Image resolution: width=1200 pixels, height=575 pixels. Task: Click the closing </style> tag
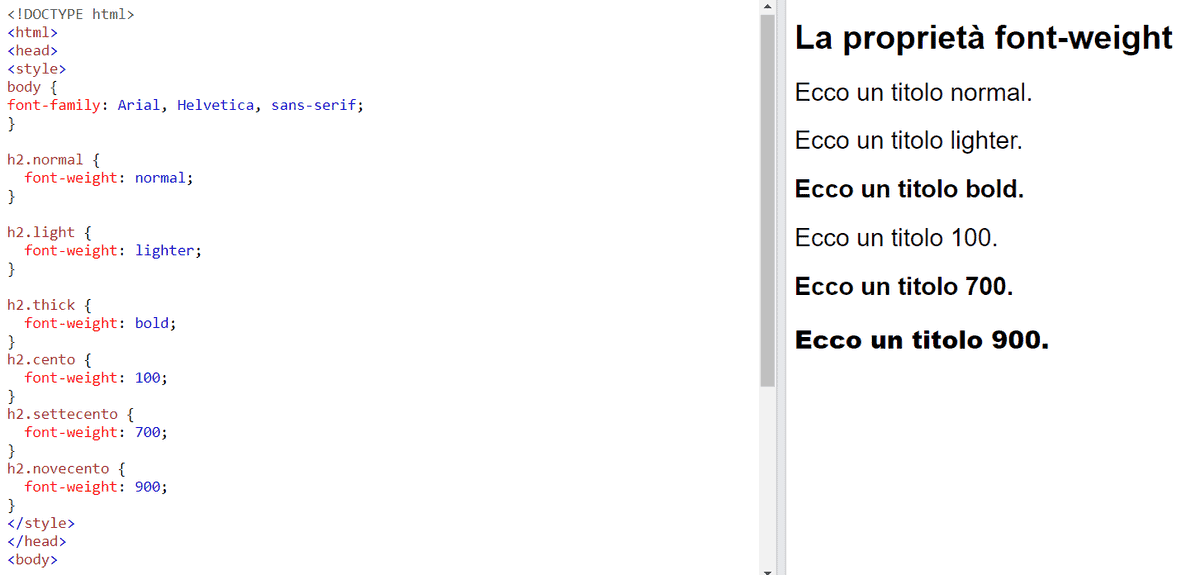(x=41, y=523)
